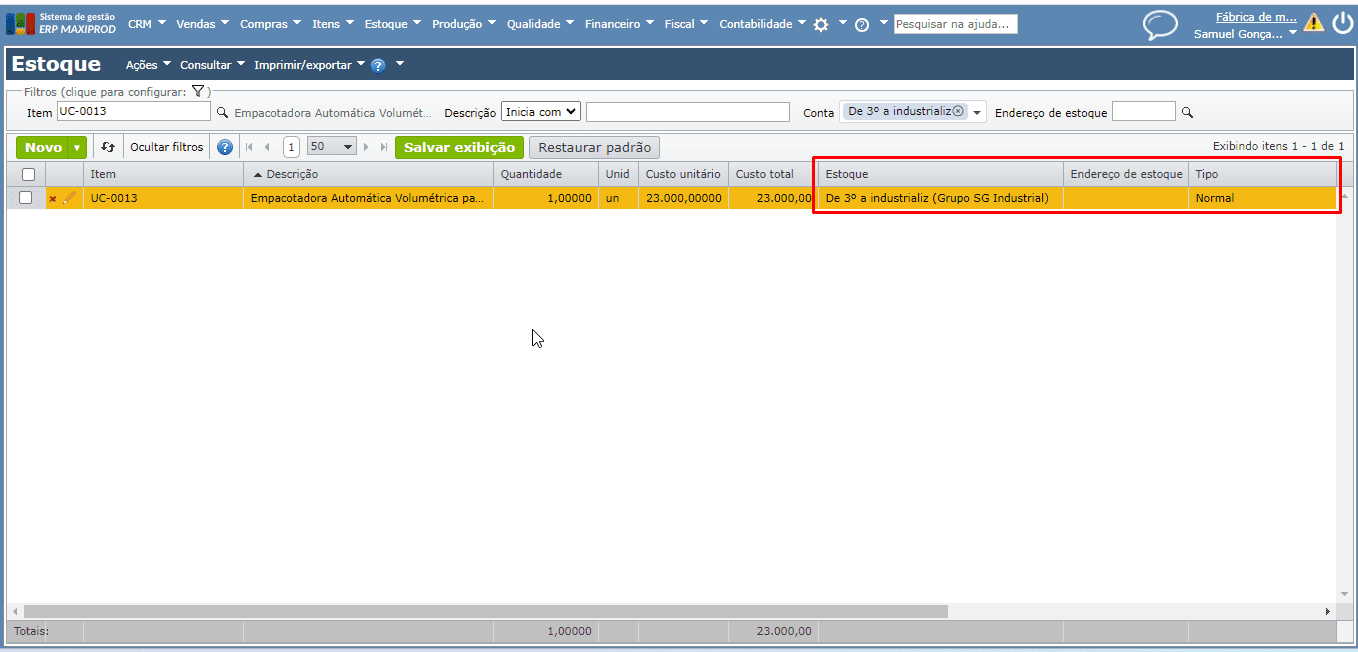Click the Descrição filter text field
The height and width of the screenshot is (652, 1358).
[687, 112]
